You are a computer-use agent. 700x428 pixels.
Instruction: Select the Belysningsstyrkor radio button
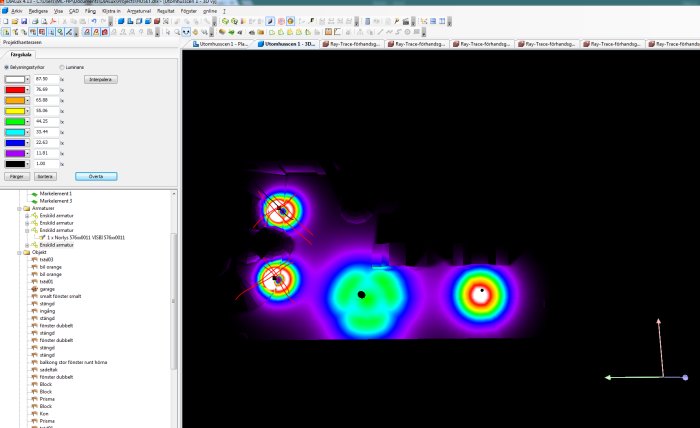point(6,67)
